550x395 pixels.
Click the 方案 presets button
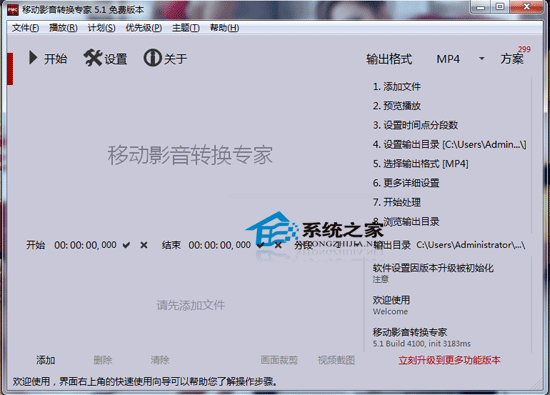(x=512, y=59)
